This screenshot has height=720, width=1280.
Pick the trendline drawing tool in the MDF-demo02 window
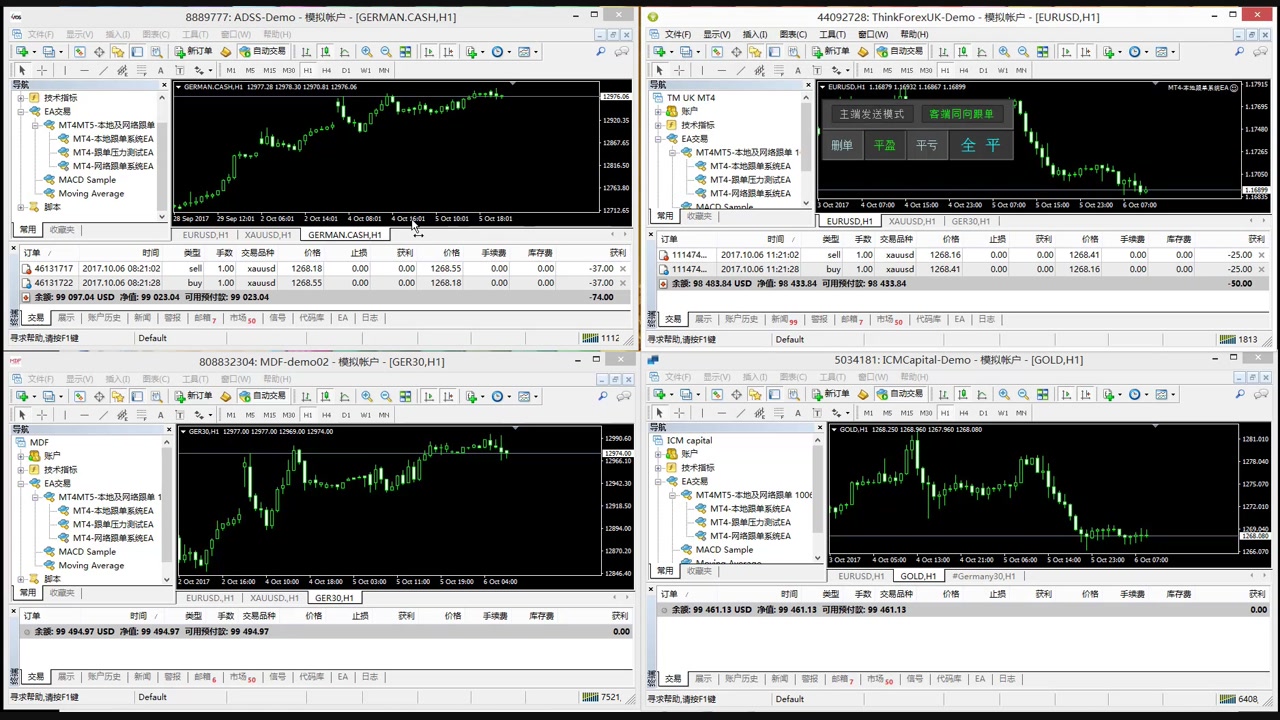point(103,414)
